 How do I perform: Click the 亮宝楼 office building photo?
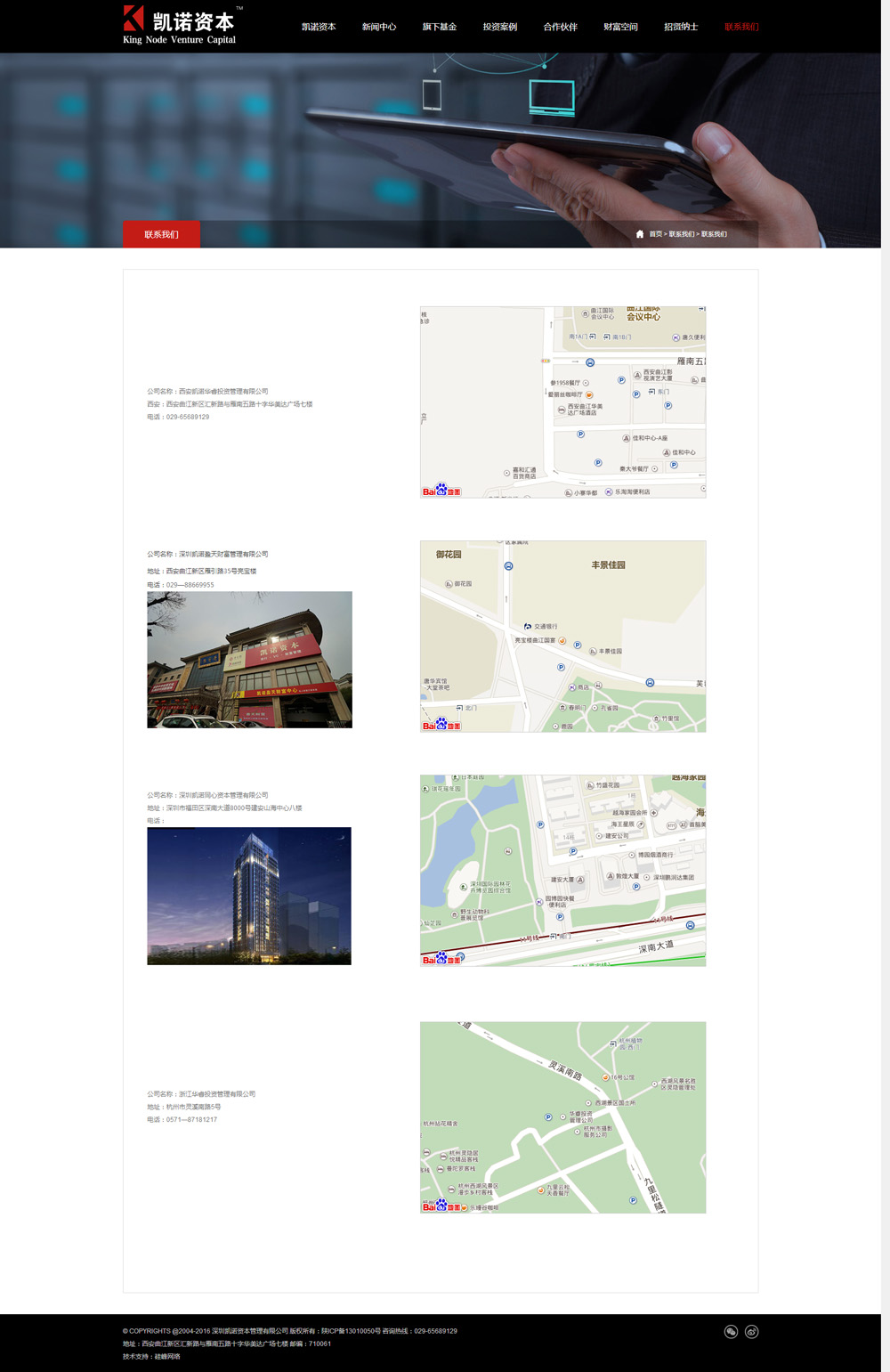point(249,660)
